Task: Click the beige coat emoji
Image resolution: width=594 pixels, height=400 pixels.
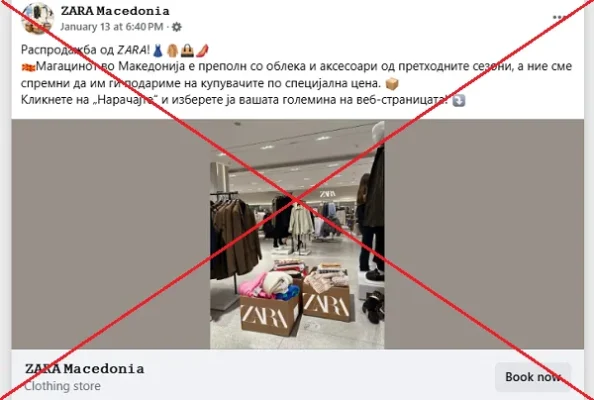Action: pos(172,50)
